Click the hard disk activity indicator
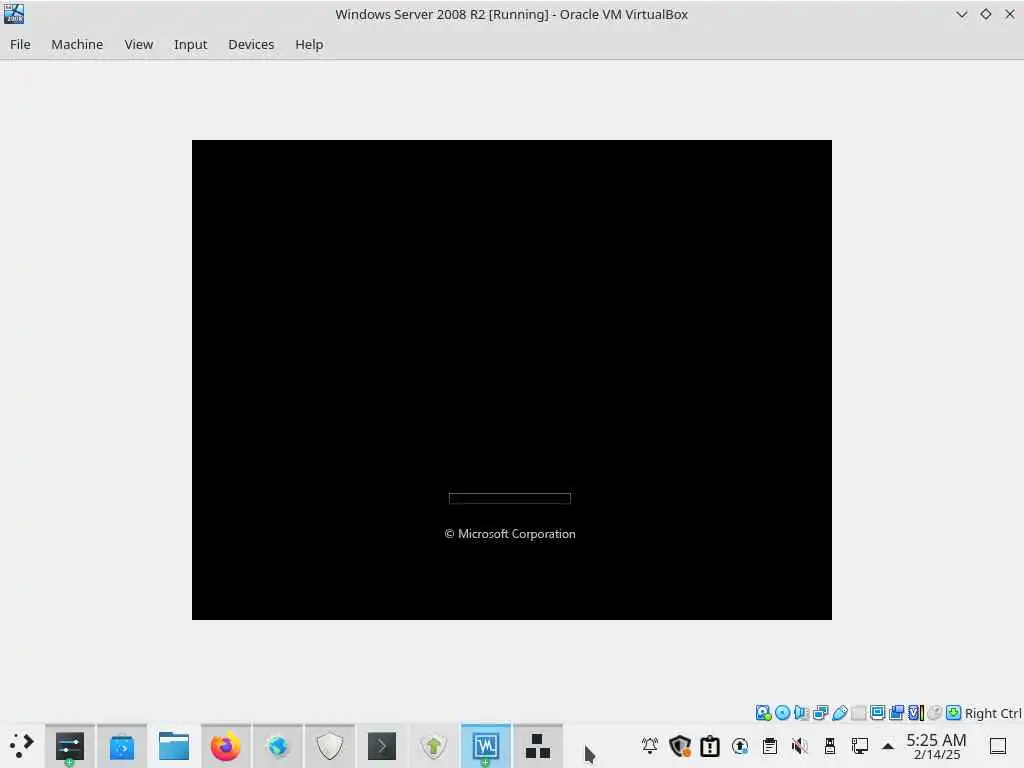Image resolution: width=1024 pixels, height=768 pixels. click(x=763, y=712)
